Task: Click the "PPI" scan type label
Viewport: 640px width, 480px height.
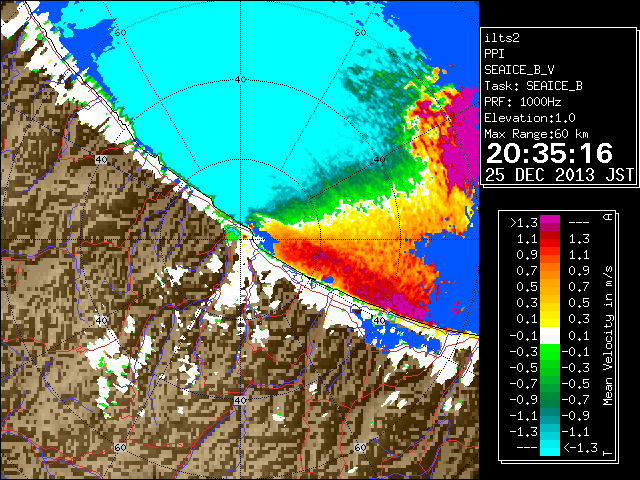Action: (494, 54)
